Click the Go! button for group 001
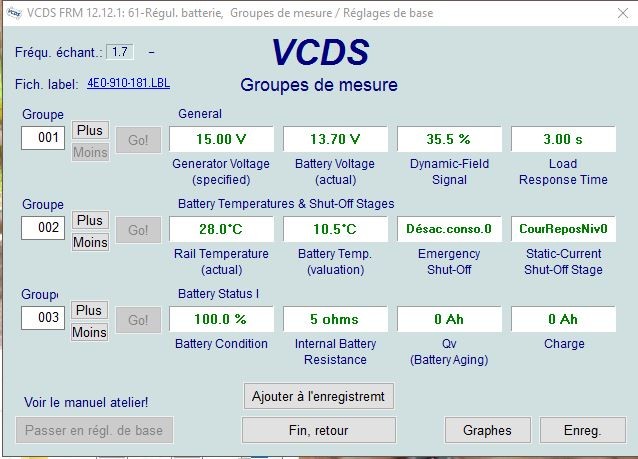638x459 pixels. tap(138, 140)
